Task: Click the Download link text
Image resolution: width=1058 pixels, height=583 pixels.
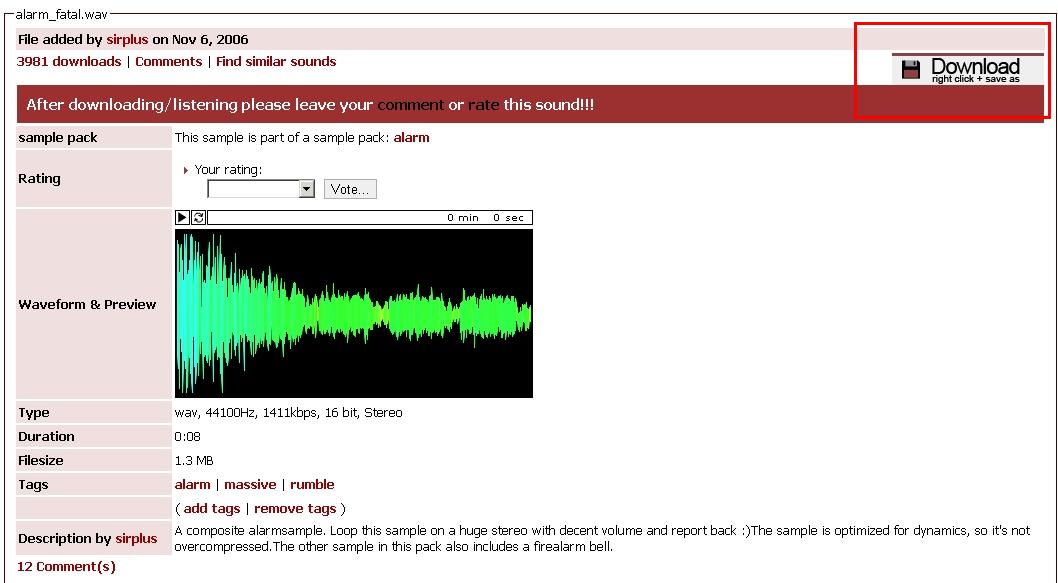Action: 975,67
